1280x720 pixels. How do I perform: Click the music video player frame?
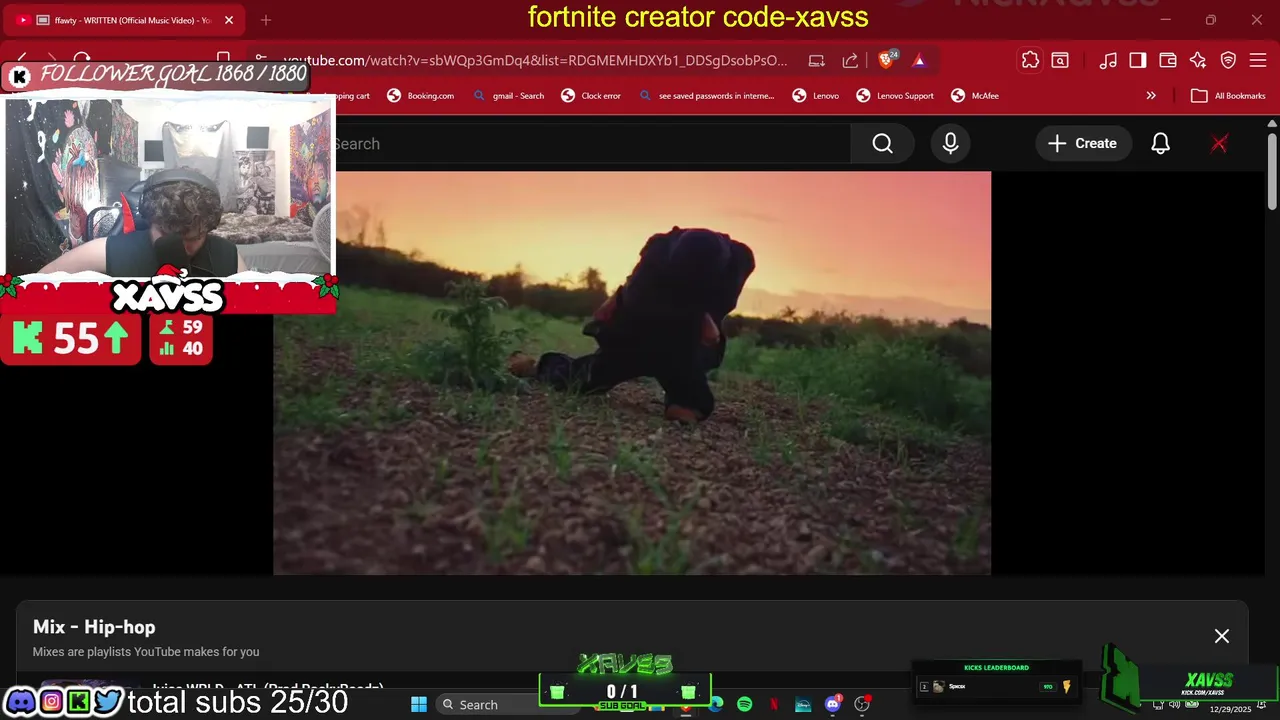632,373
